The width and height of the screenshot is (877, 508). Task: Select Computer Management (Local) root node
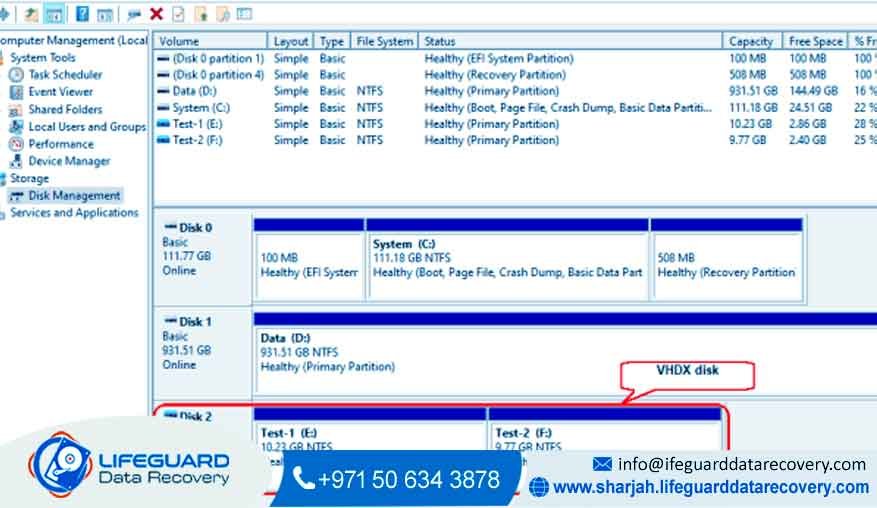[73, 40]
